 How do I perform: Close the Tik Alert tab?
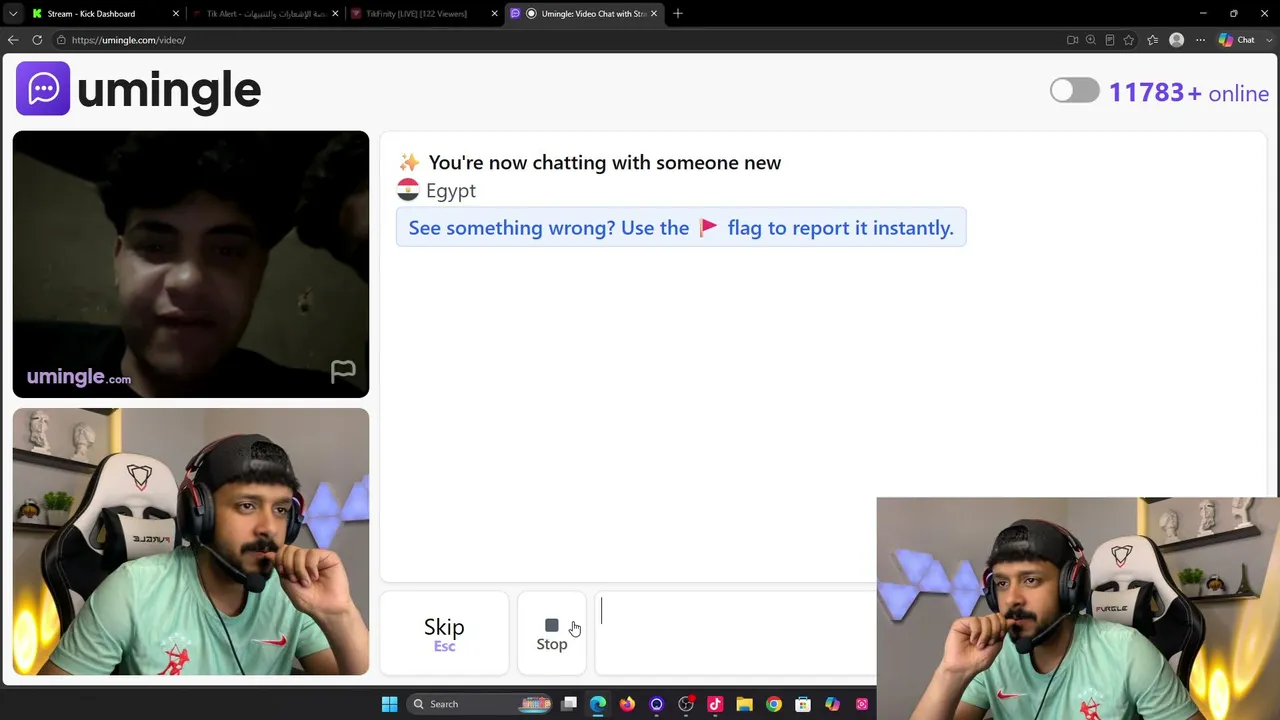click(x=335, y=14)
